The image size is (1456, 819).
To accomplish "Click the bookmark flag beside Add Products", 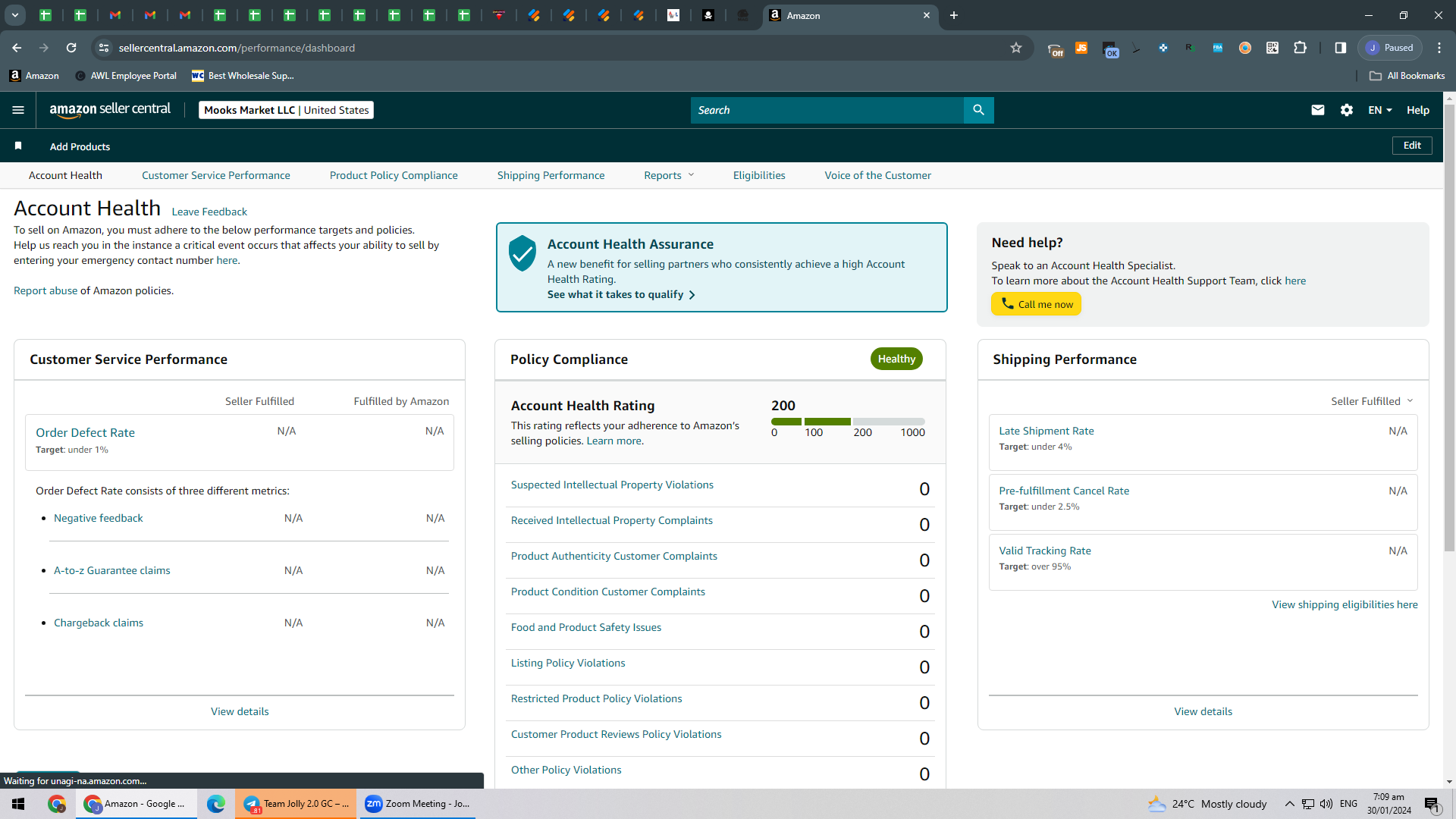I will [18, 146].
